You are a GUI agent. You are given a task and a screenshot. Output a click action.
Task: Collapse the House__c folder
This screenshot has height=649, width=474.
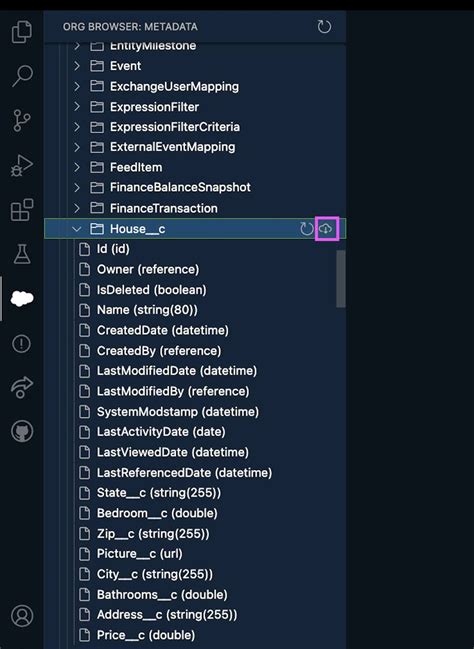(x=77, y=229)
